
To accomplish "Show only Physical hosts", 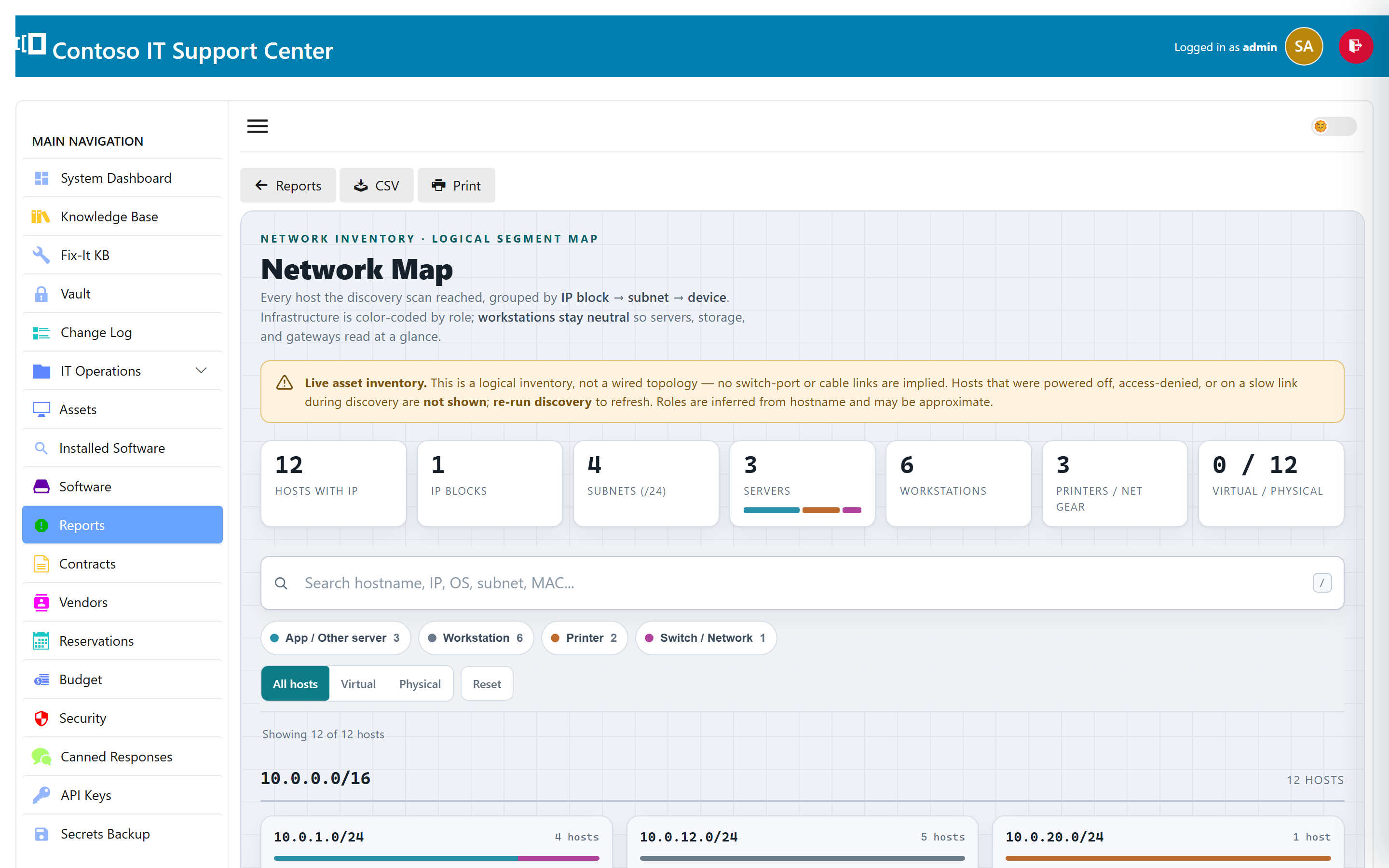I will (x=420, y=684).
